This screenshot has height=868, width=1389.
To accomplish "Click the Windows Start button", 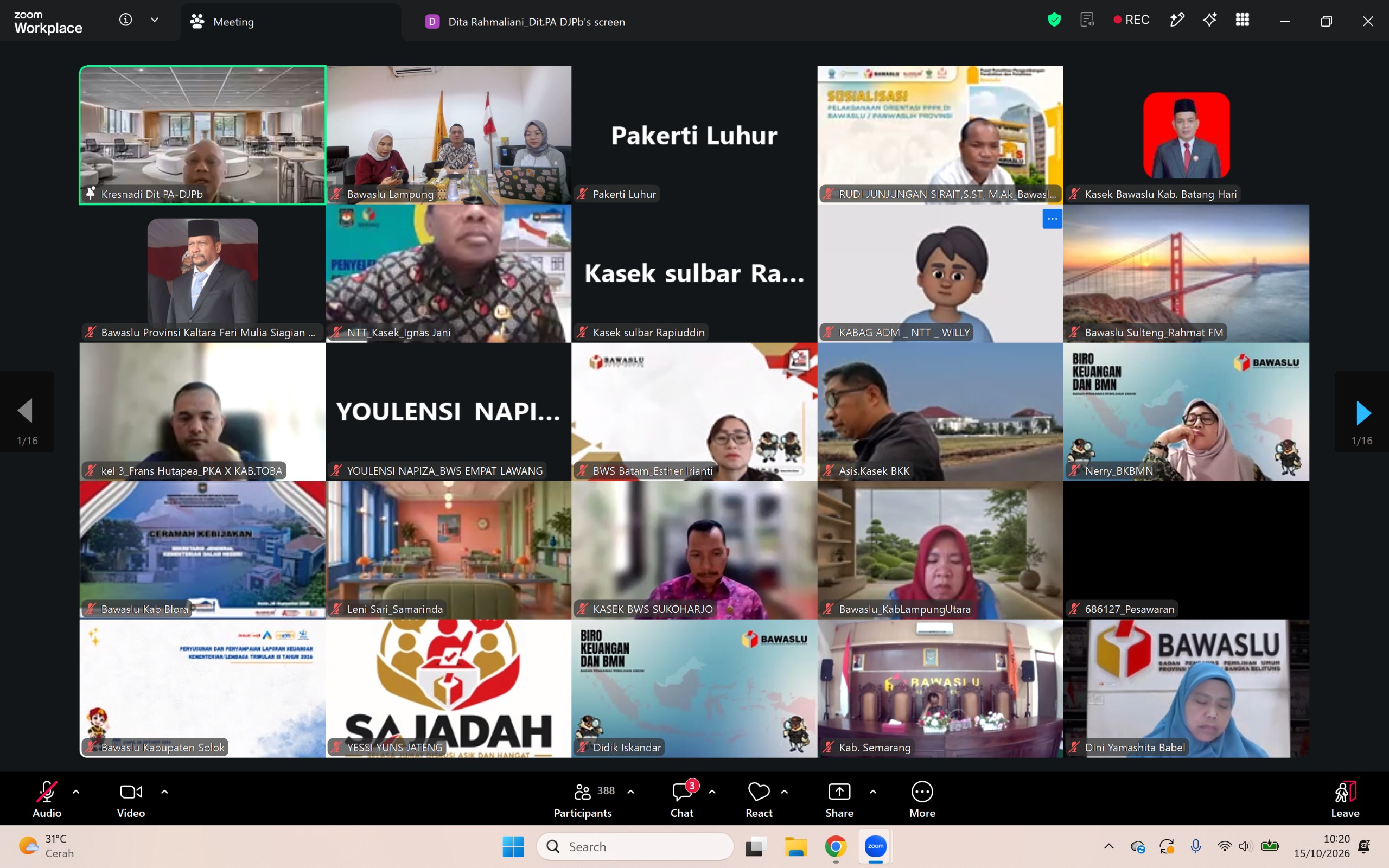I will 513,846.
